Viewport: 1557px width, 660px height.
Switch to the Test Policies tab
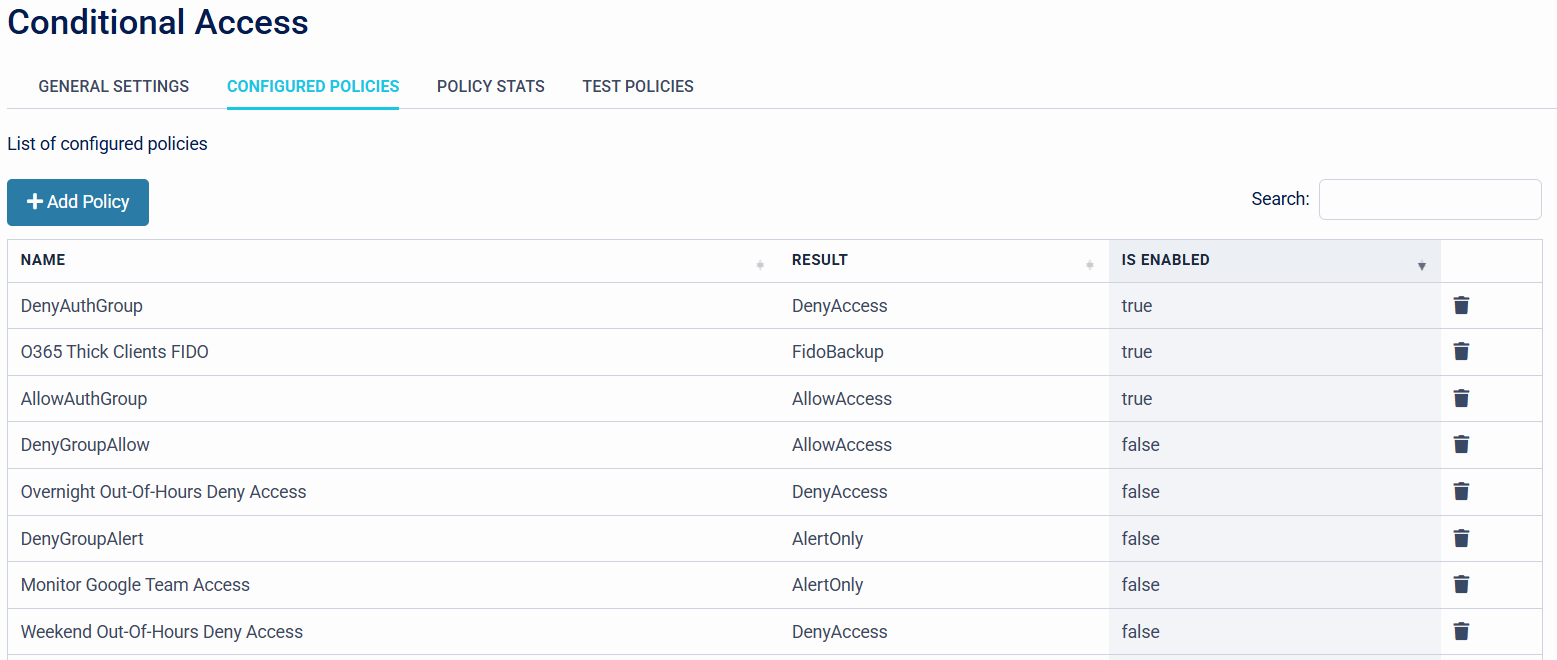(637, 86)
